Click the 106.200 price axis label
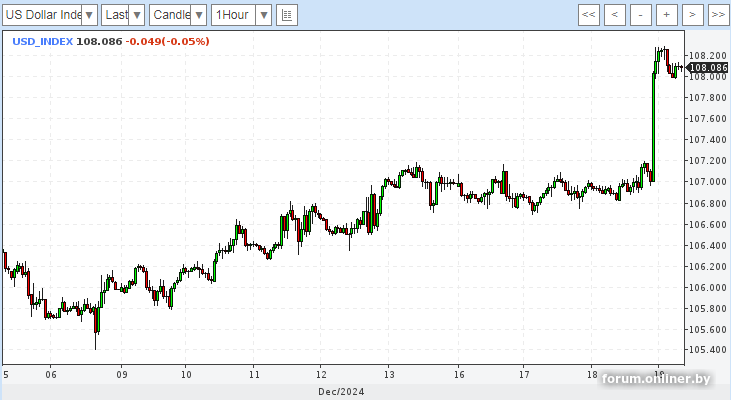Viewport: 731px width, 400px height. click(708, 266)
